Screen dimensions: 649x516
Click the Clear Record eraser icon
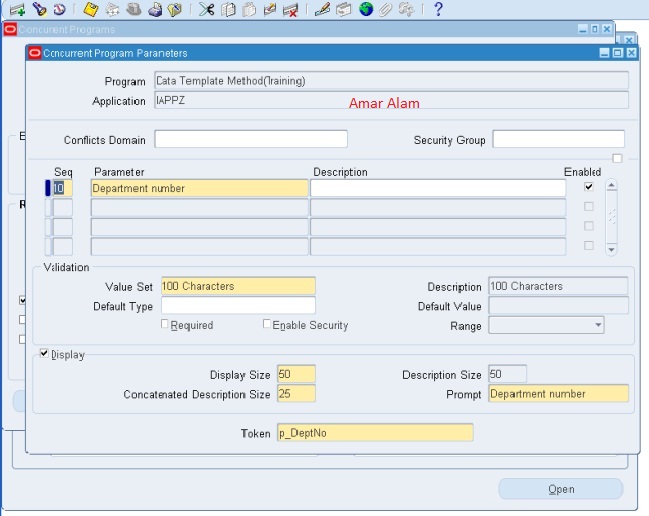click(x=270, y=10)
